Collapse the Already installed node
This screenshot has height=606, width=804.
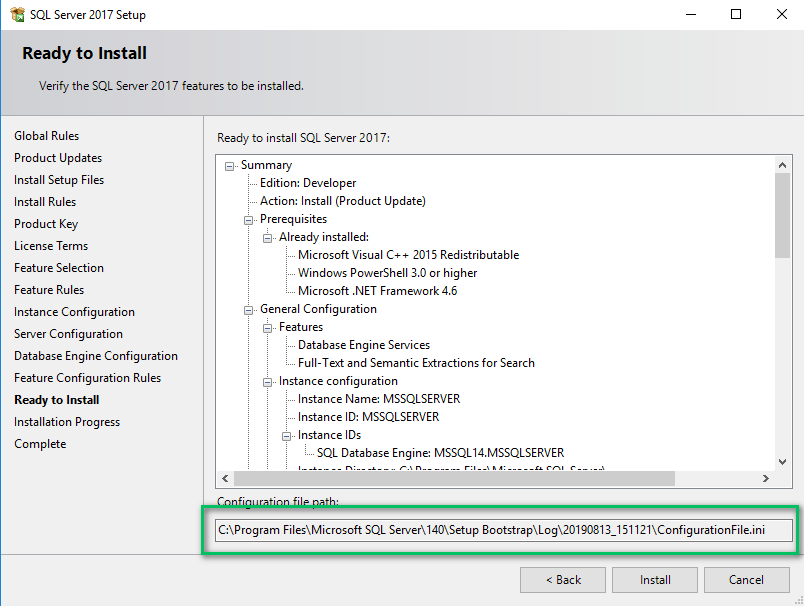tap(268, 238)
